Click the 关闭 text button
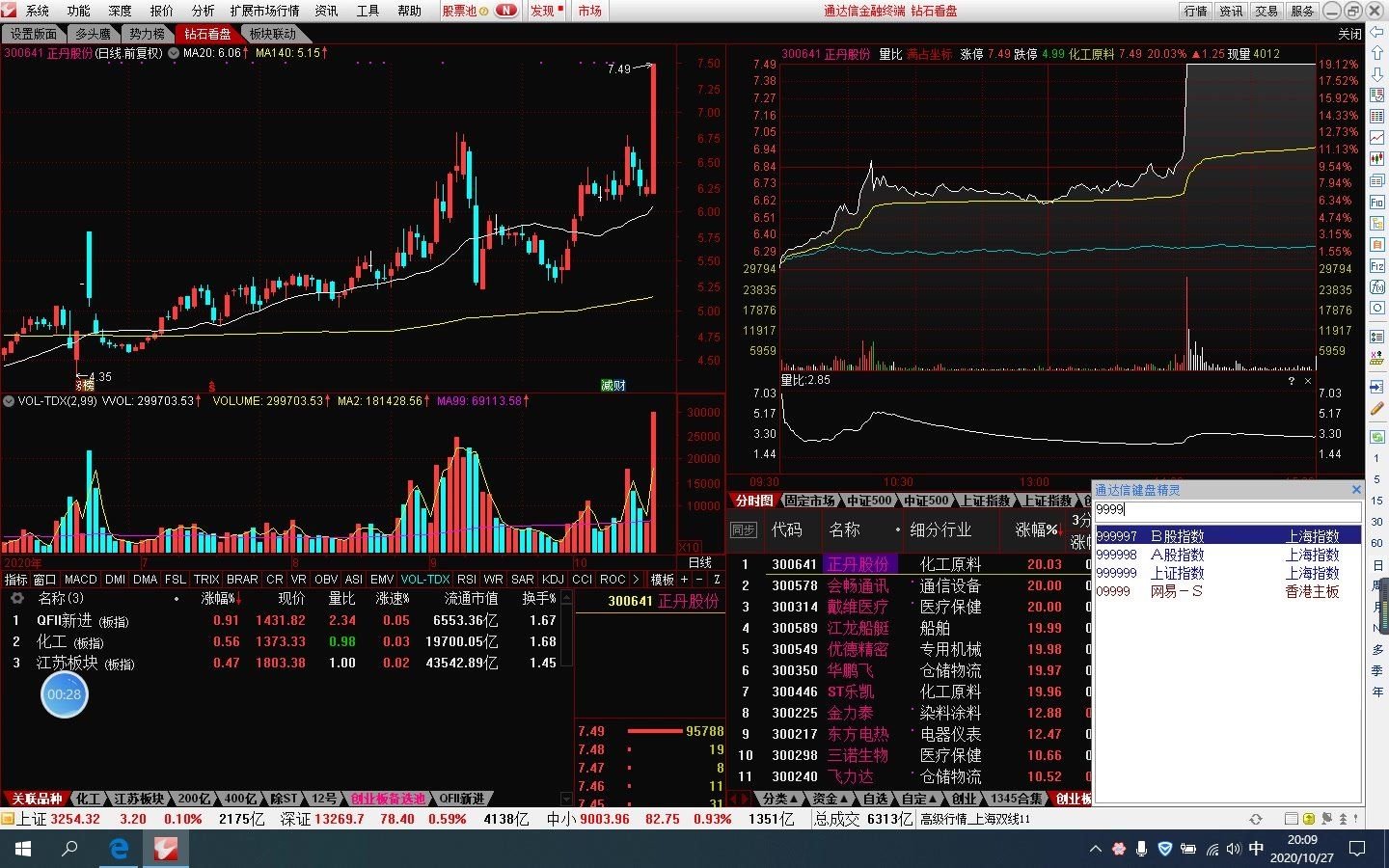1389x868 pixels. pos(1349,34)
